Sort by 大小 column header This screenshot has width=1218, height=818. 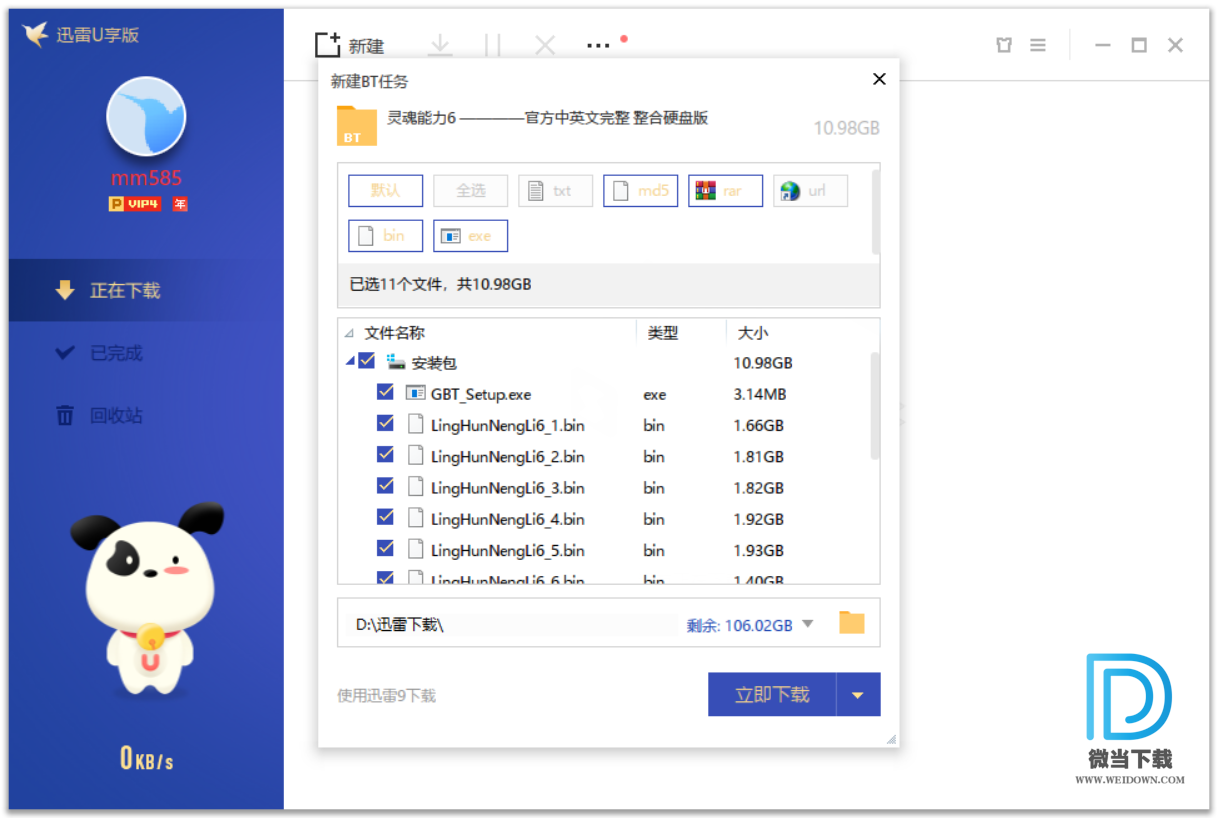(x=753, y=333)
